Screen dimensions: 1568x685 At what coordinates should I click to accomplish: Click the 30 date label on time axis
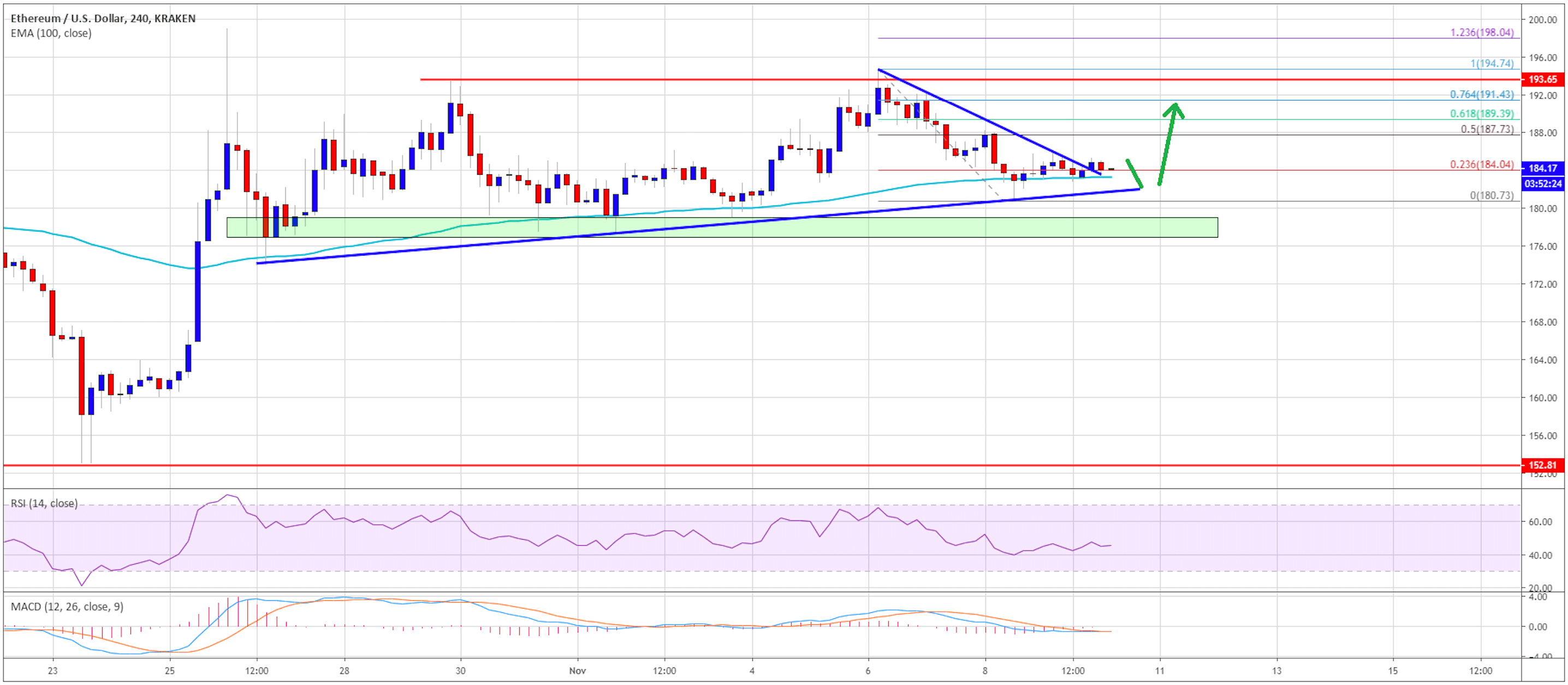click(x=461, y=671)
